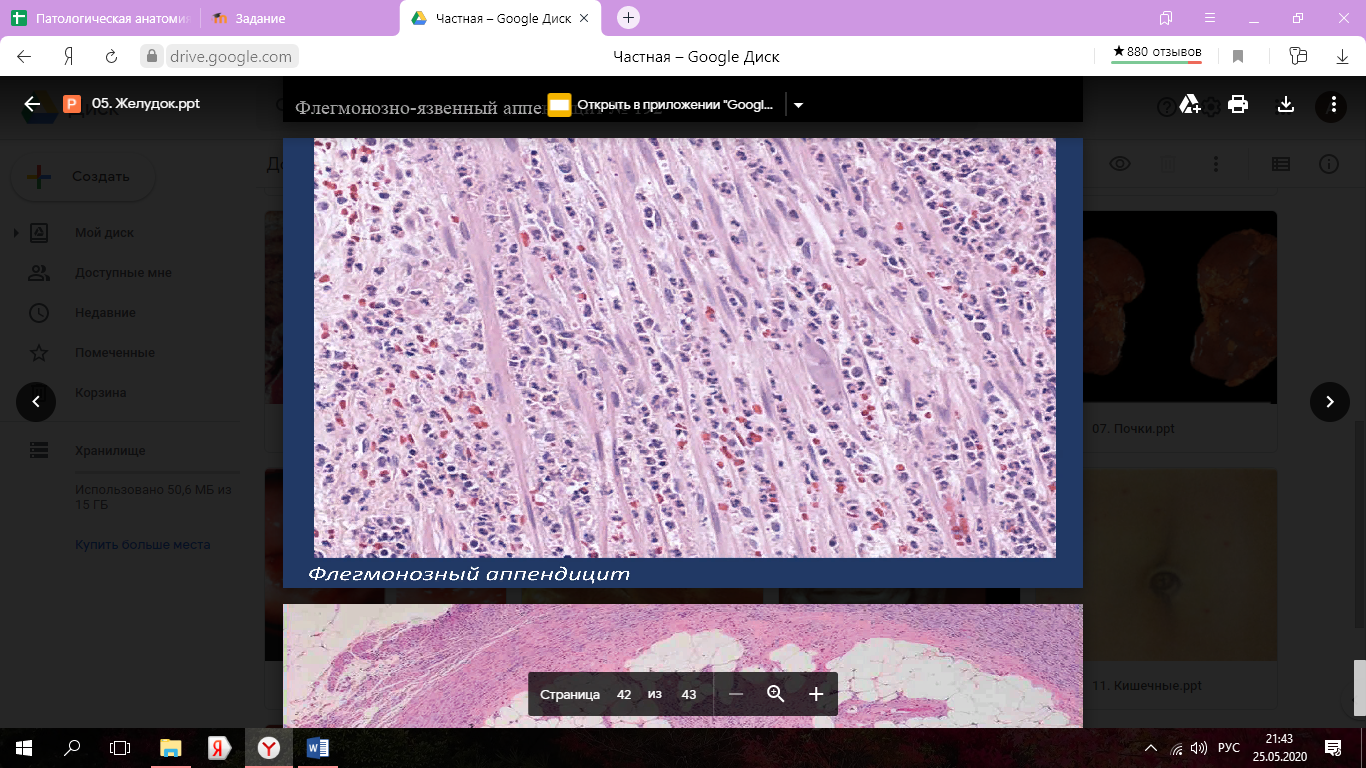The image size is (1366, 768).
Task: Zoom out the preview page
Action: point(736,694)
